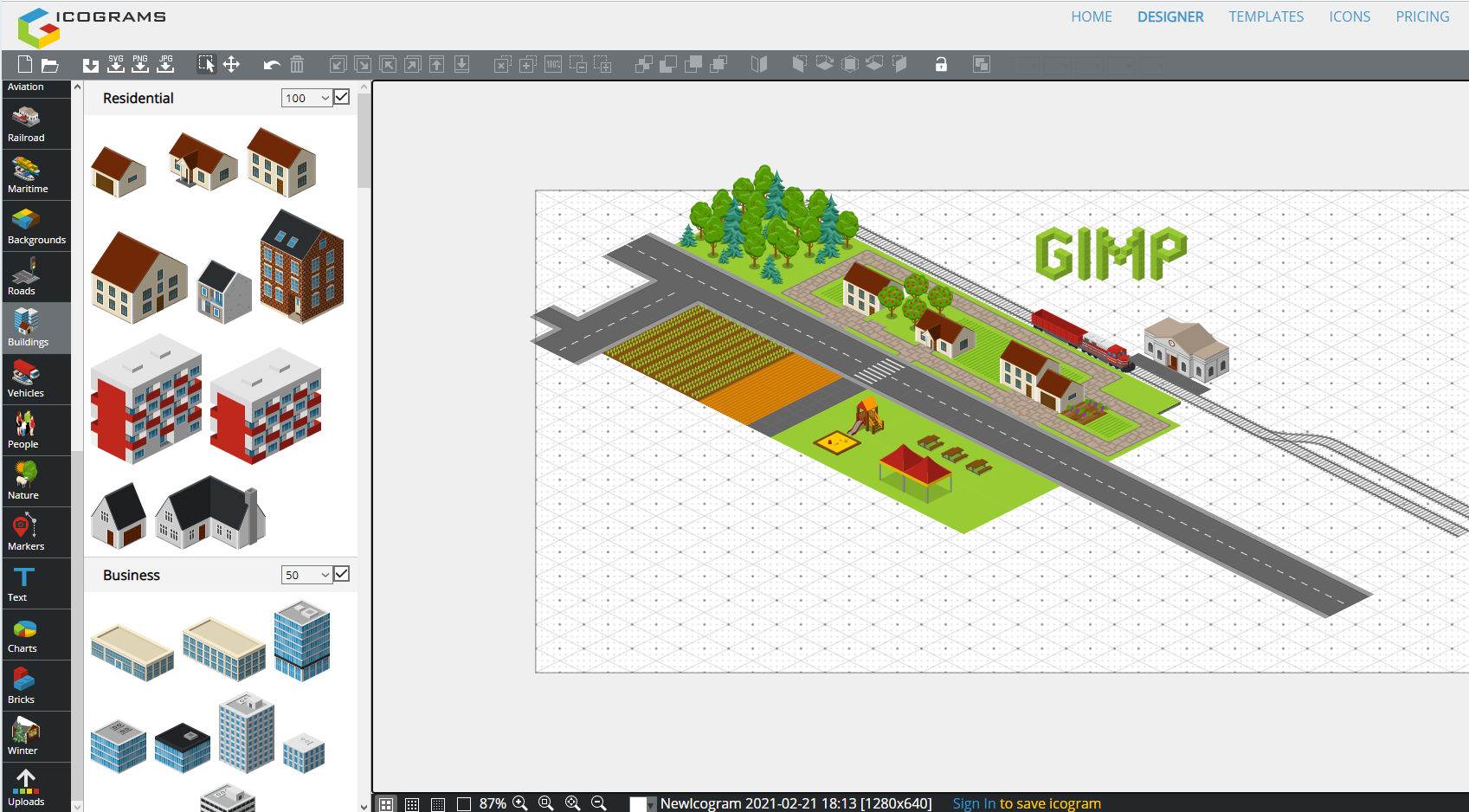Open the Winter icon category
The height and width of the screenshot is (812, 1469).
point(36,737)
